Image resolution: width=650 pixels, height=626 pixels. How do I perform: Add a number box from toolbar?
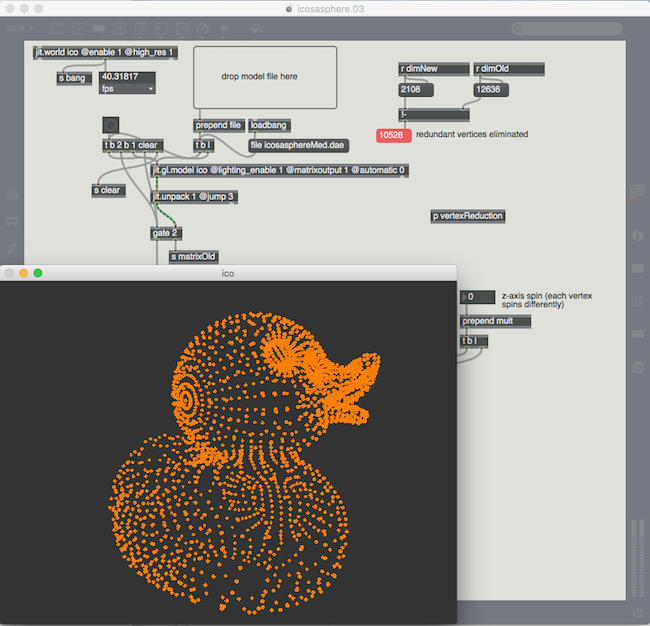tap(161, 29)
